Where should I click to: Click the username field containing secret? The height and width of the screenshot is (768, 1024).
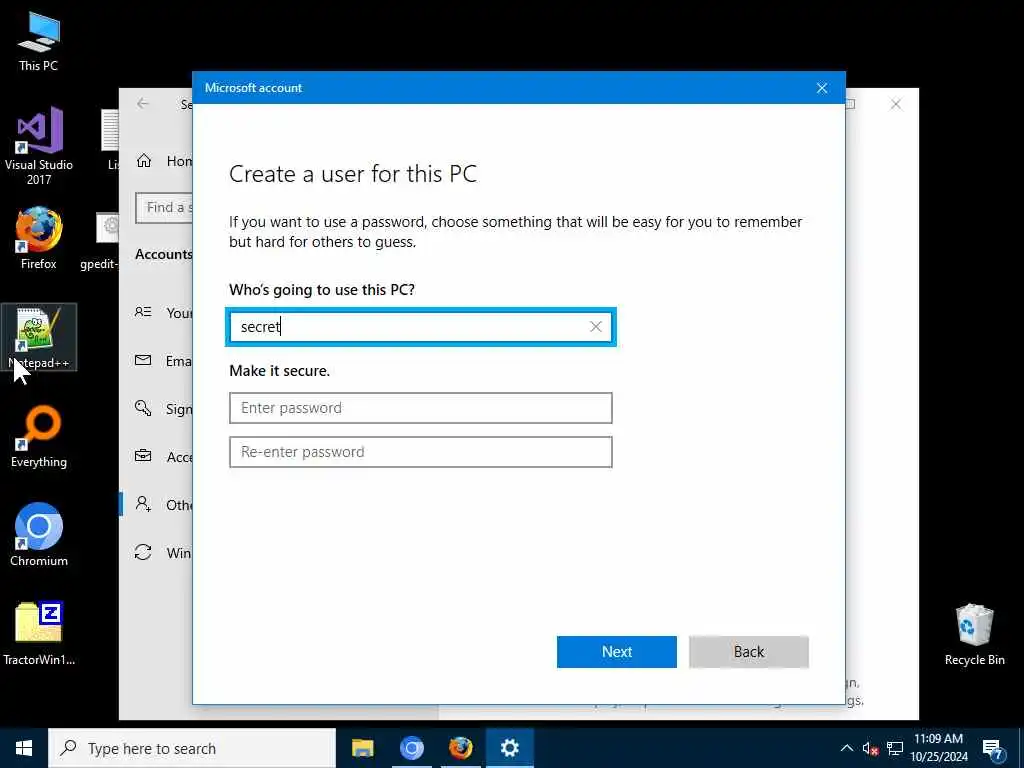point(421,327)
